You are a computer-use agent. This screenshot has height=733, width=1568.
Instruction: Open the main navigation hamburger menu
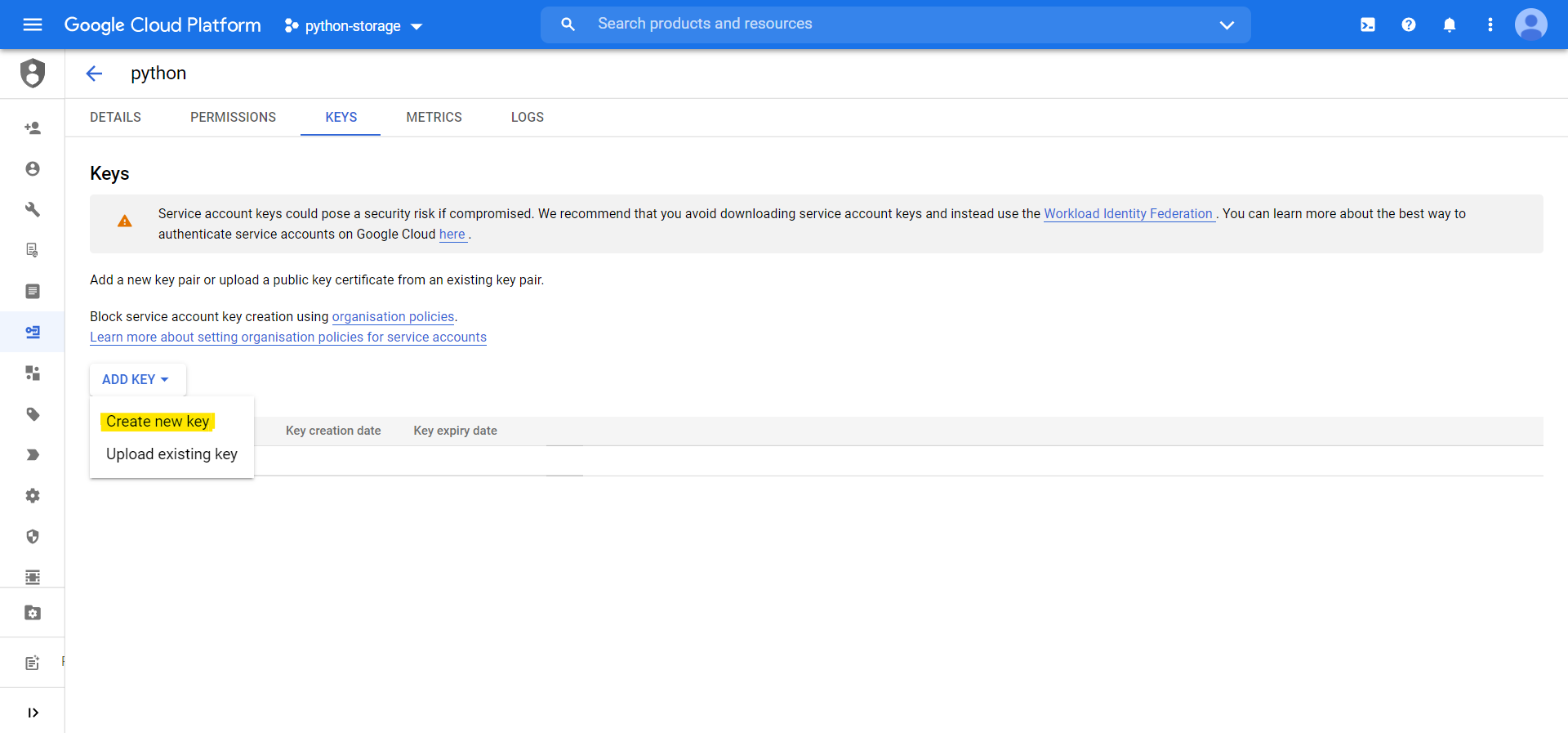[x=33, y=25]
